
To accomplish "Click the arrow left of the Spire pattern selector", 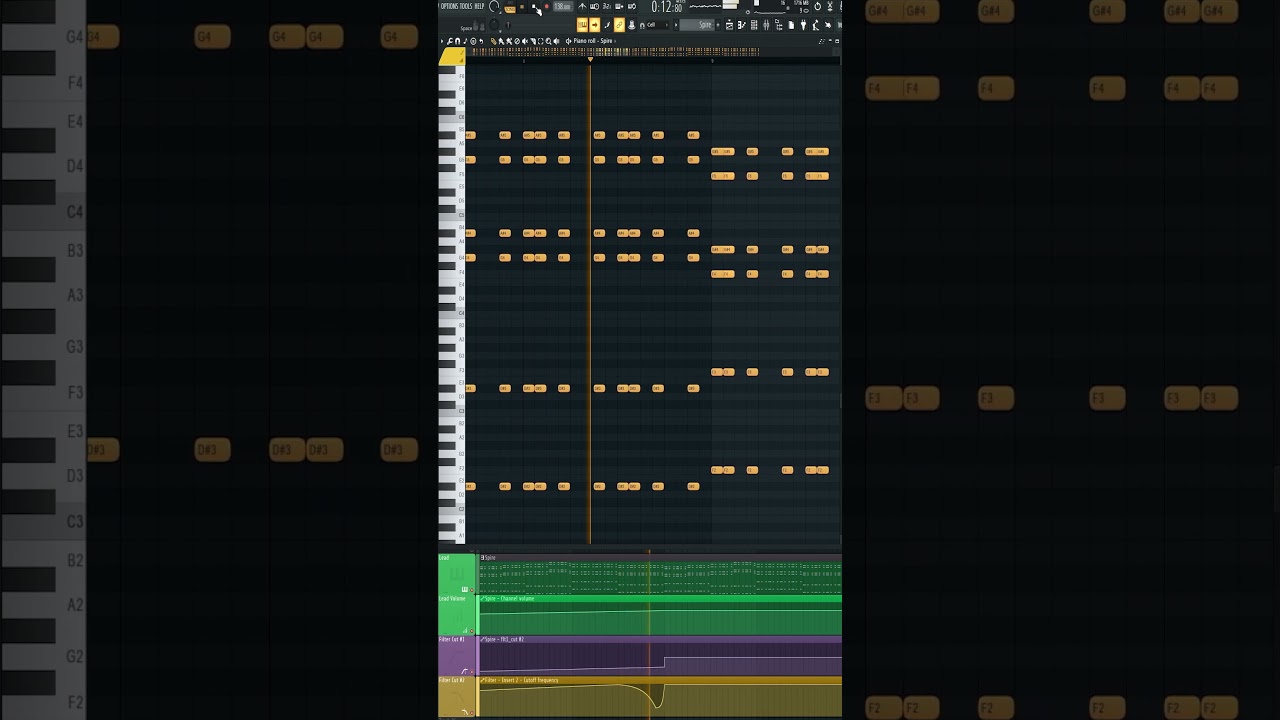I will point(676,25).
